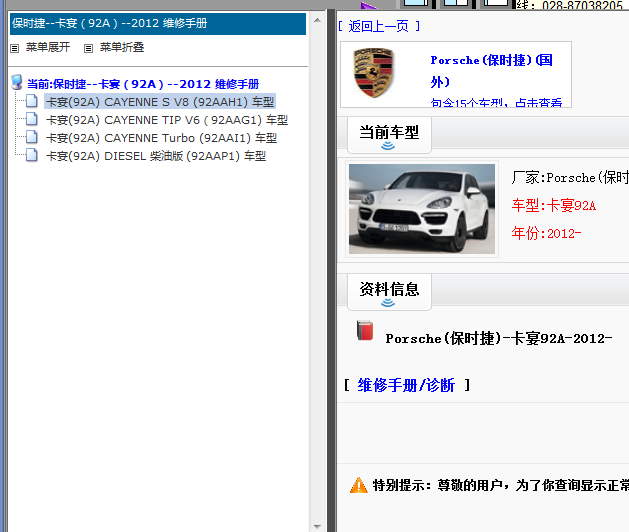The width and height of the screenshot is (629, 532).
Task: Open CAYENNE Turbo (92AAI1) model
Action: pos(161,138)
